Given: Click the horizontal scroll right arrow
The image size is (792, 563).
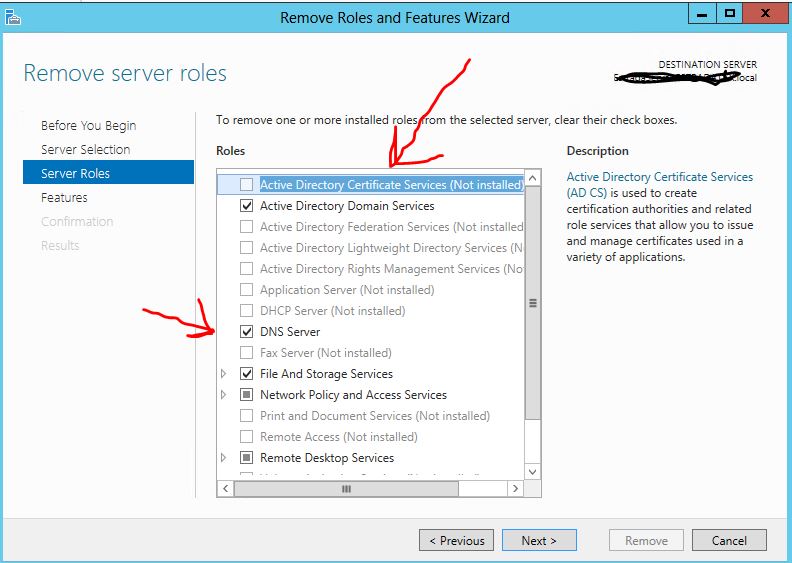Looking at the screenshot, I should pos(515,488).
